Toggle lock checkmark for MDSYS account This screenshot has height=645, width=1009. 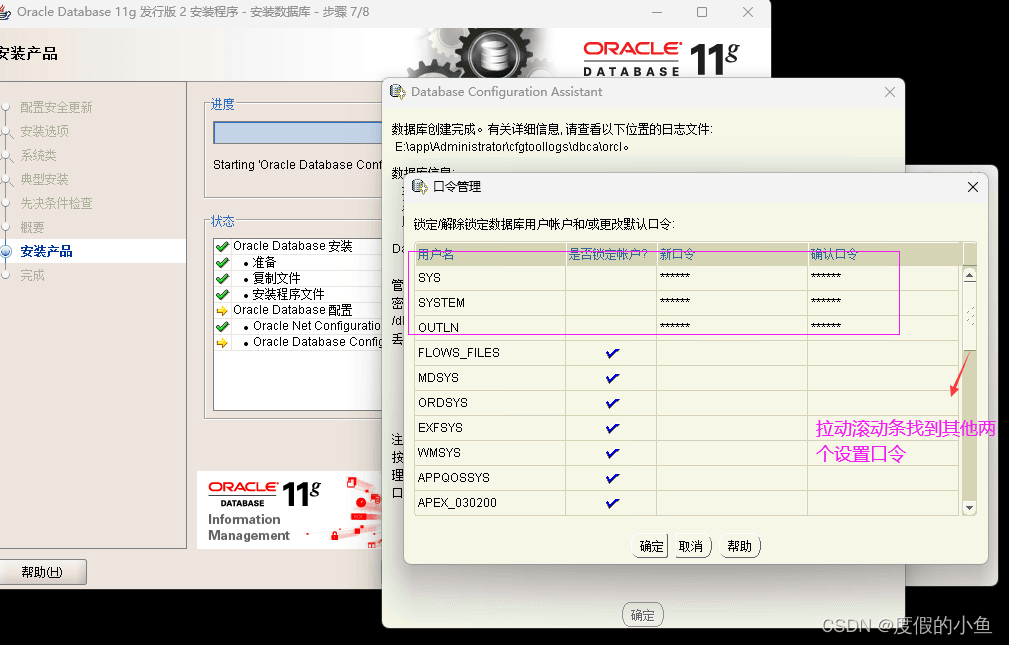point(612,378)
